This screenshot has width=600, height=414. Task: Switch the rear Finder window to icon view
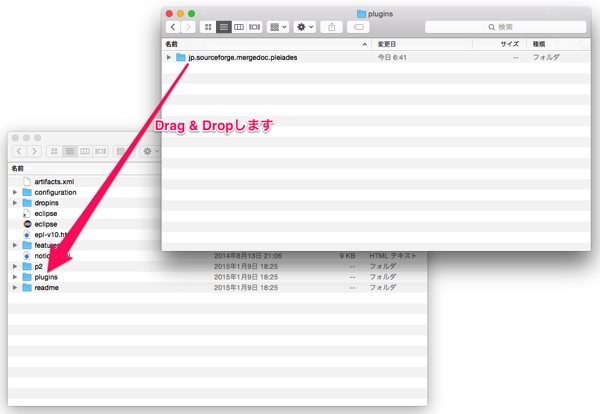coord(55,151)
